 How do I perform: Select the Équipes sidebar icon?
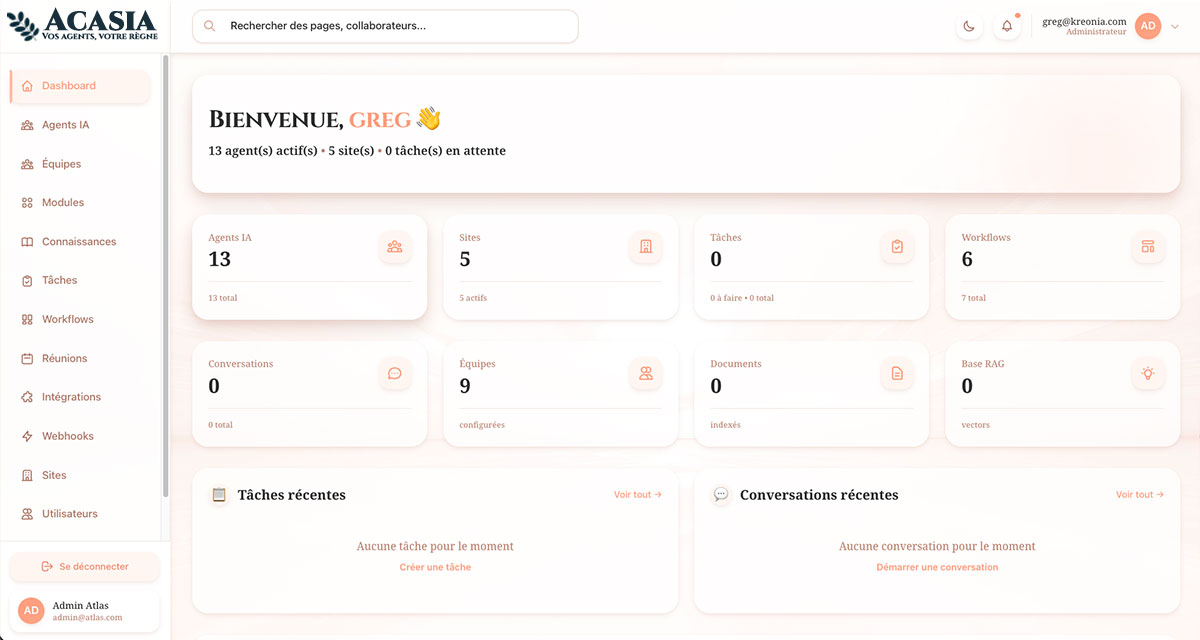point(29,163)
